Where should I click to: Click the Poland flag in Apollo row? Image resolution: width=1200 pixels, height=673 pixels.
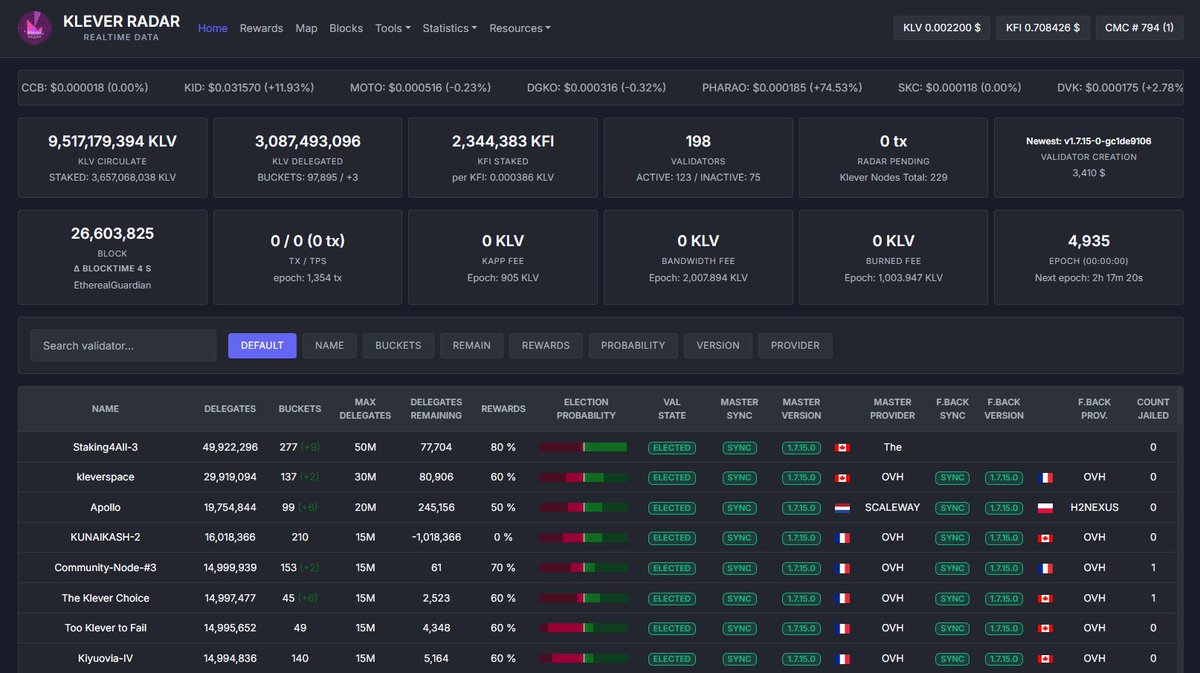(x=1046, y=507)
